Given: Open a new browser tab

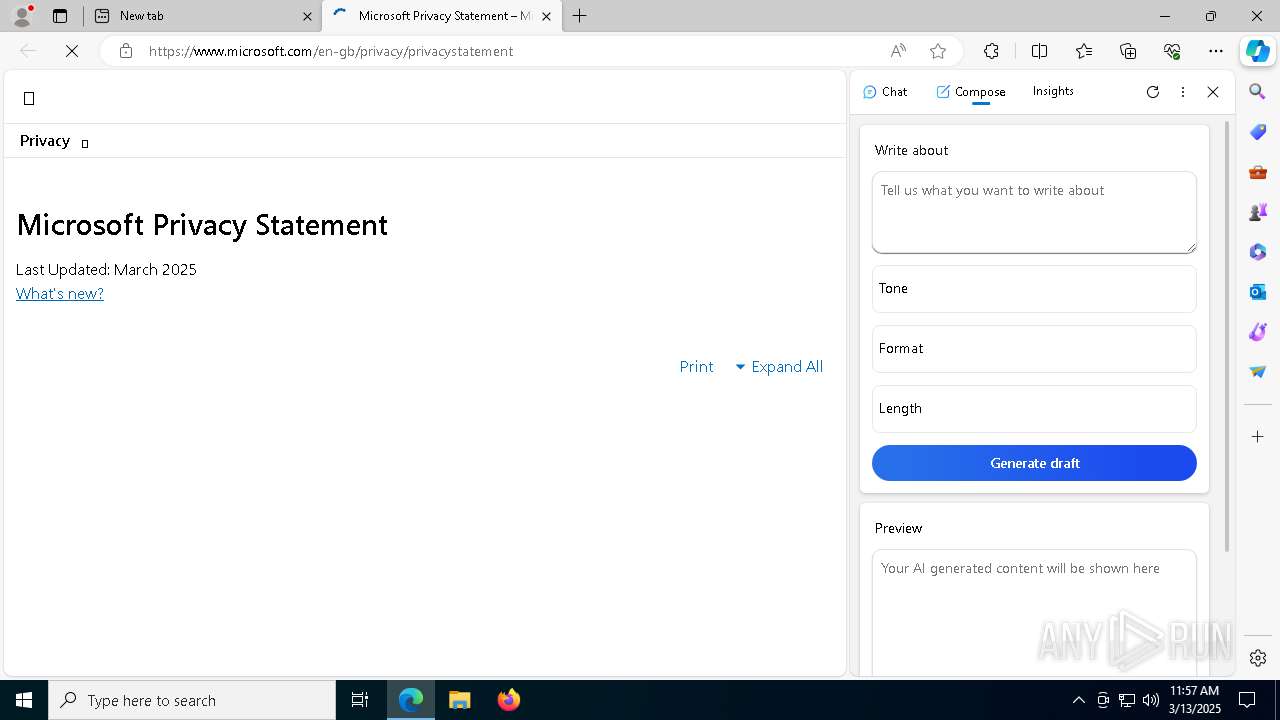Looking at the screenshot, I should coord(580,16).
